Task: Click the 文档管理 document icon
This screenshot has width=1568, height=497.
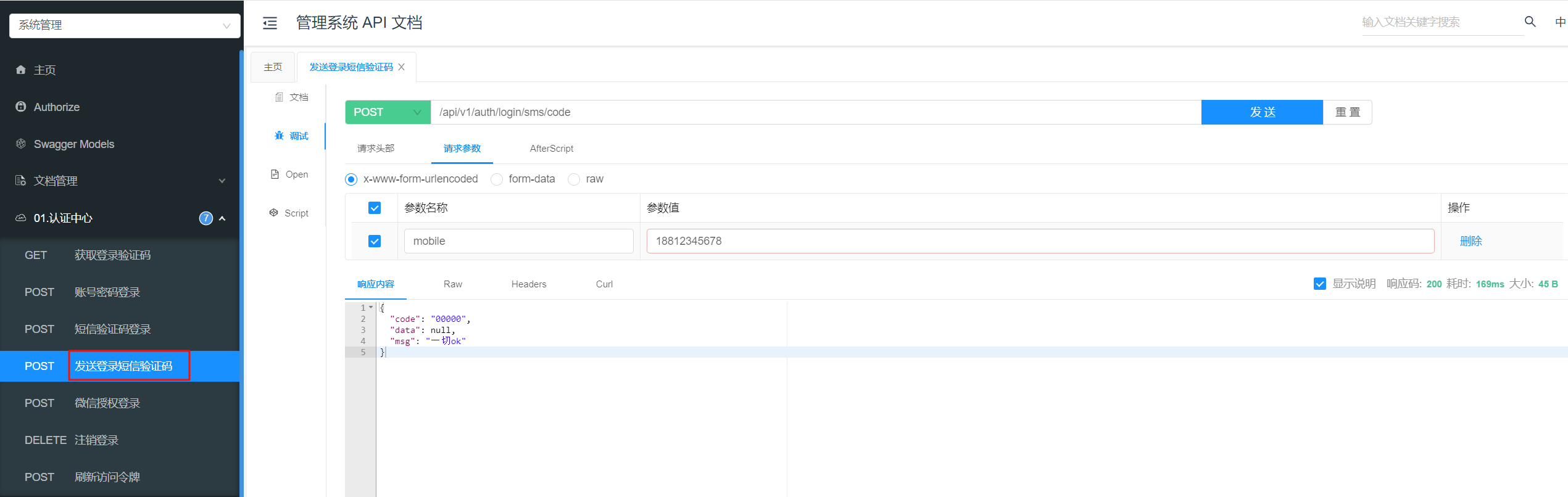Action: click(21, 181)
